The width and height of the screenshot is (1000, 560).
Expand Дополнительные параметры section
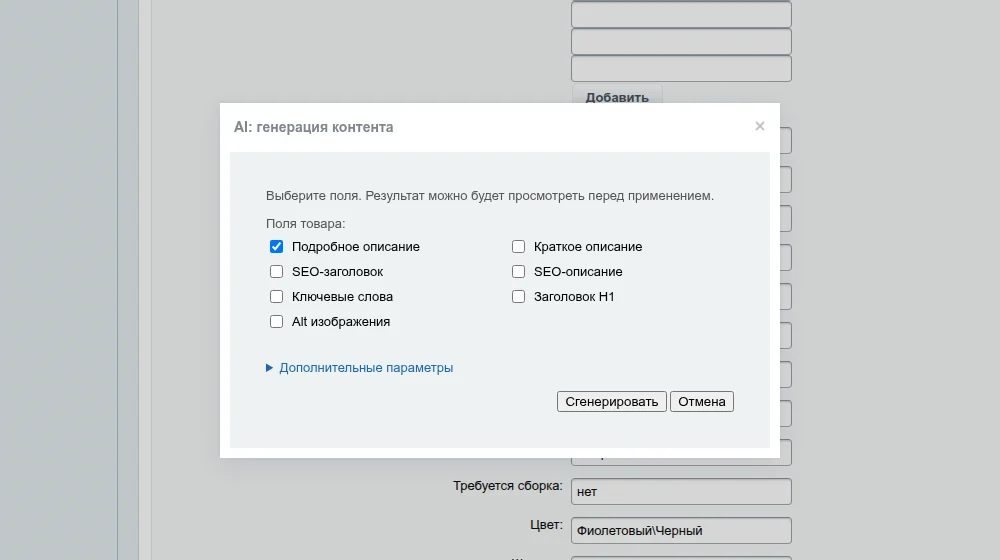coord(360,368)
